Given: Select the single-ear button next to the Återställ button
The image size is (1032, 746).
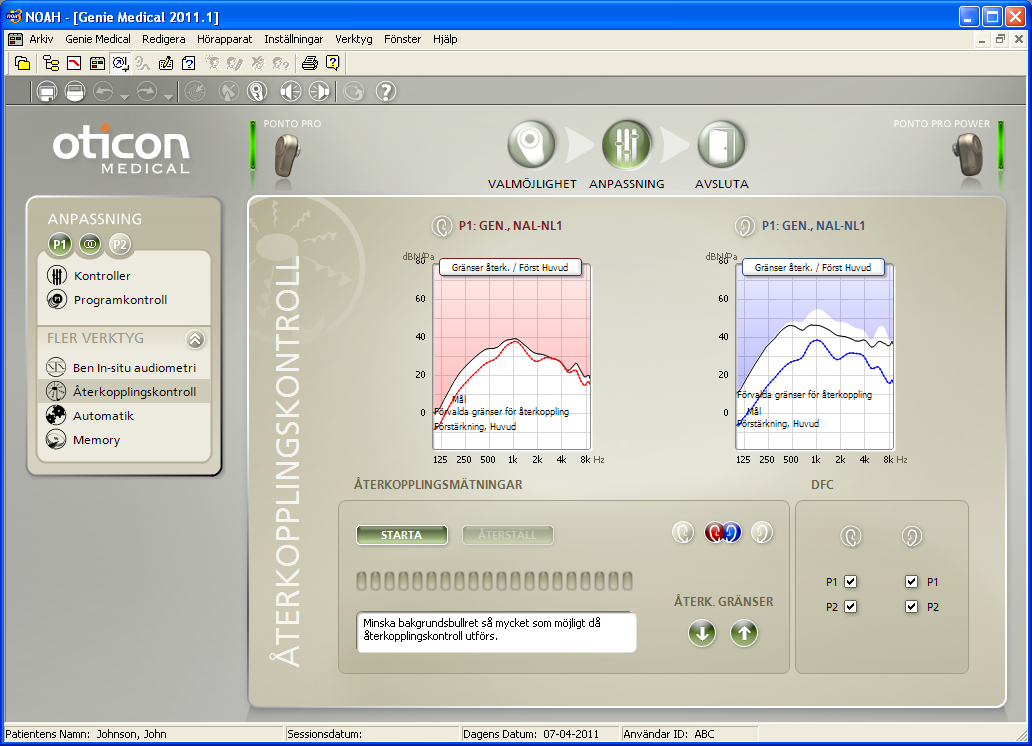Looking at the screenshot, I should click(683, 532).
